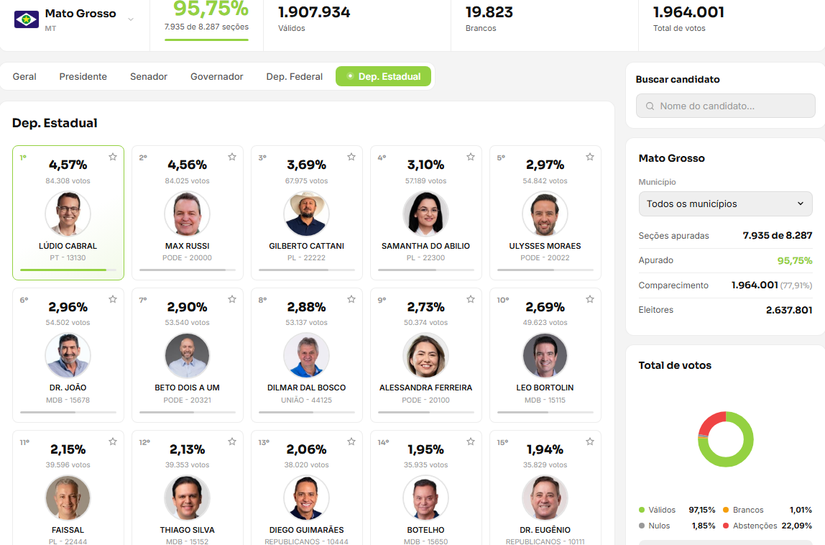Favorite Lúdio Cabral with the star
Viewport: 825px width, 545px height.
point(113,157)
